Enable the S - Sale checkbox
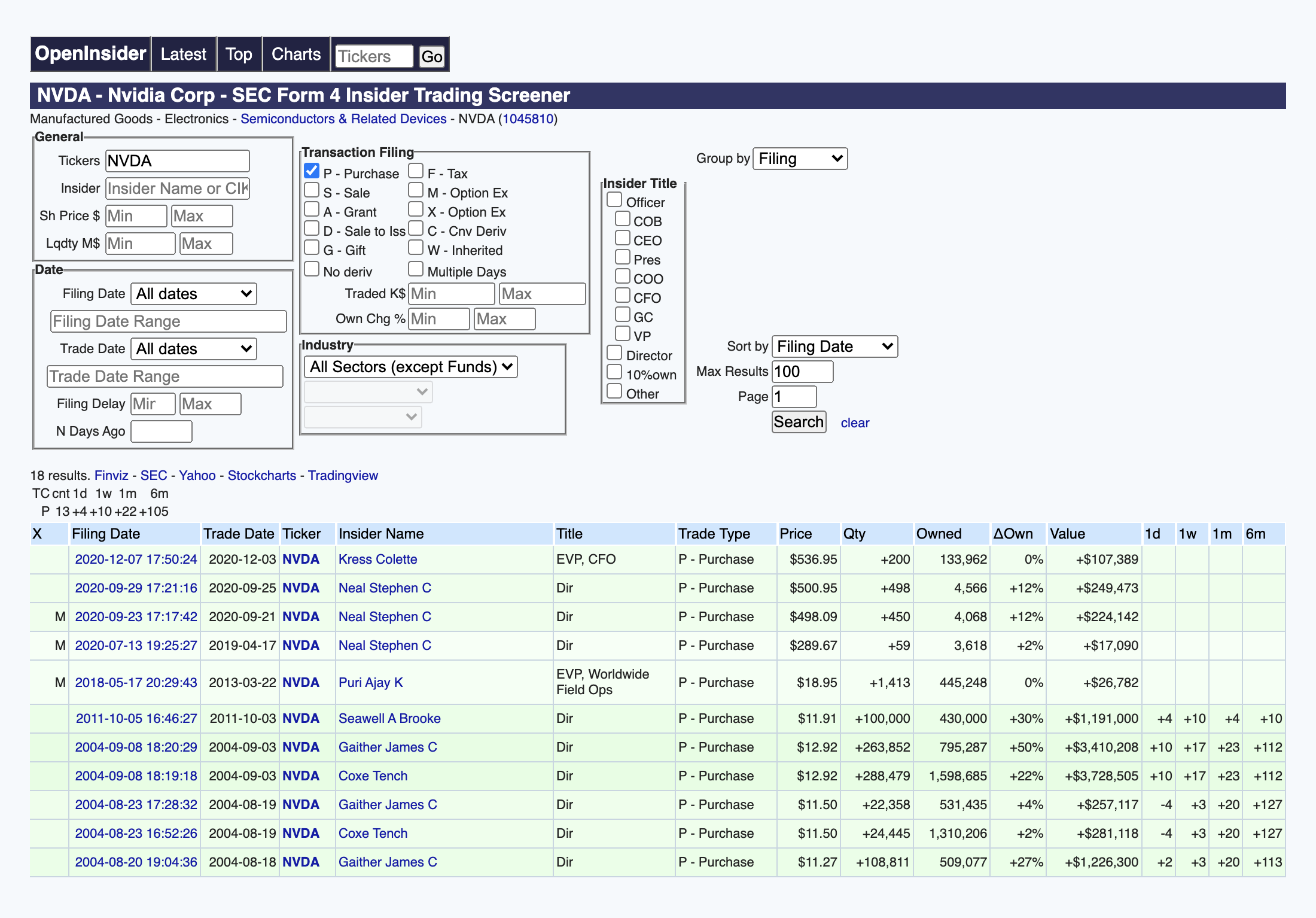This screenshot has width=1316, height=918. click(x=312, y=190)
